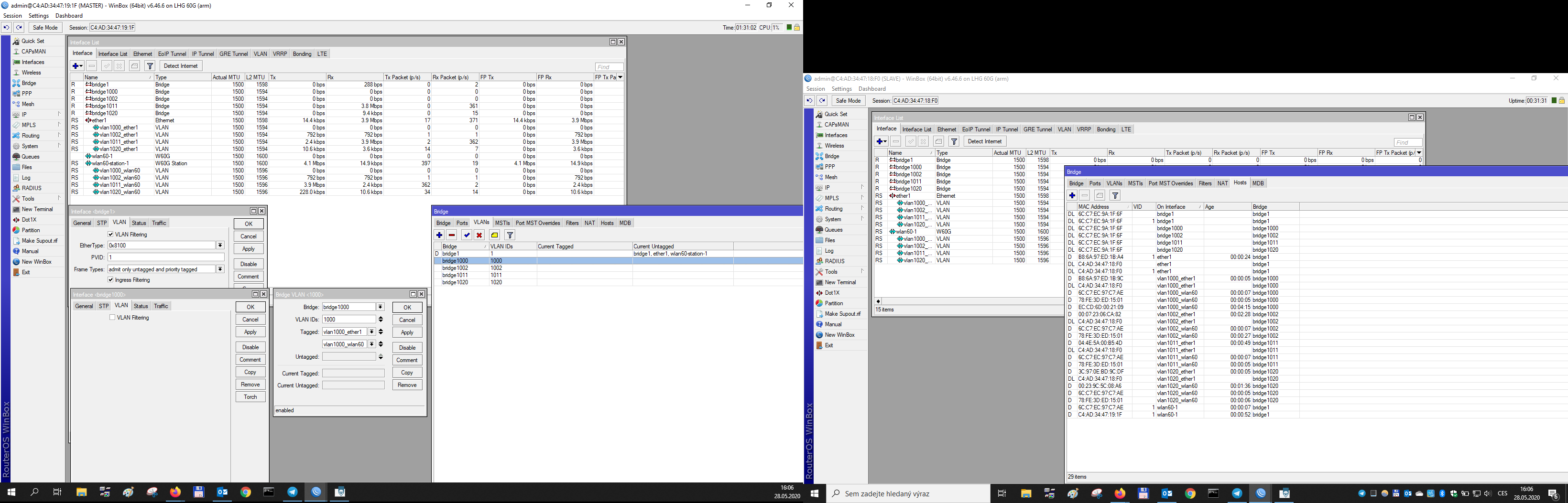Screen dimensions: 1568x503
Task: Toggle the Ingress Filtering checkbox
Action: (111, 279)
